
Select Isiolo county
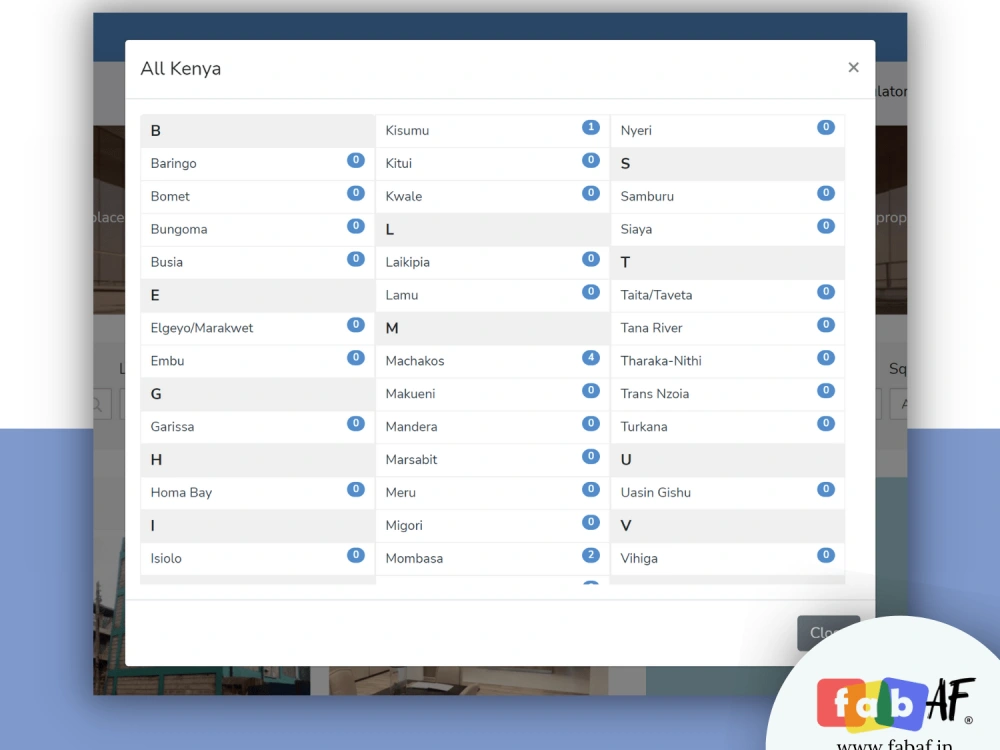(258, 558)
